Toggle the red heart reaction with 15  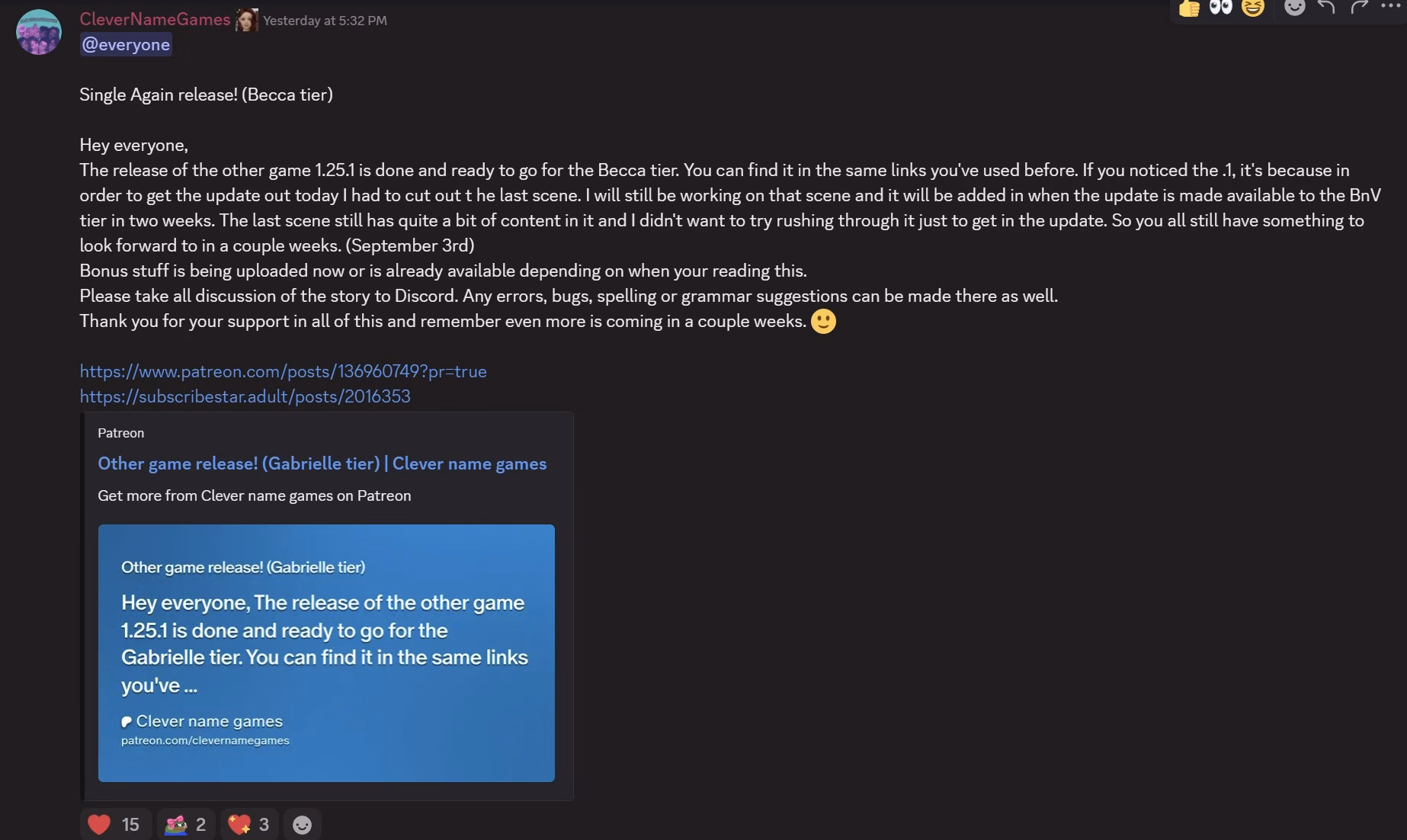(x=114, y=824)
